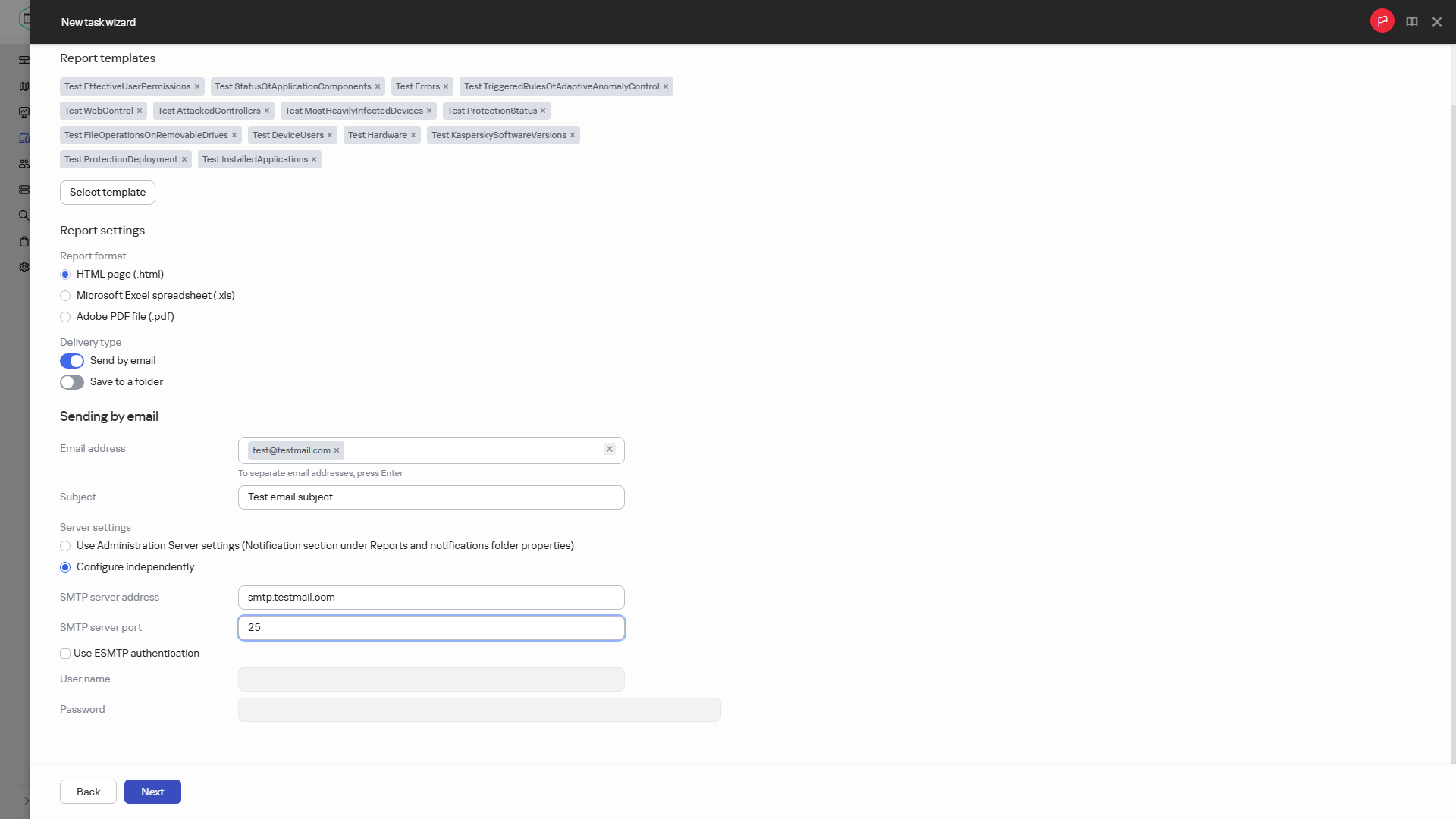Remove Test EffectiveUserPermissions template tag
1456x819 pixels.
(x=197, y=87)
